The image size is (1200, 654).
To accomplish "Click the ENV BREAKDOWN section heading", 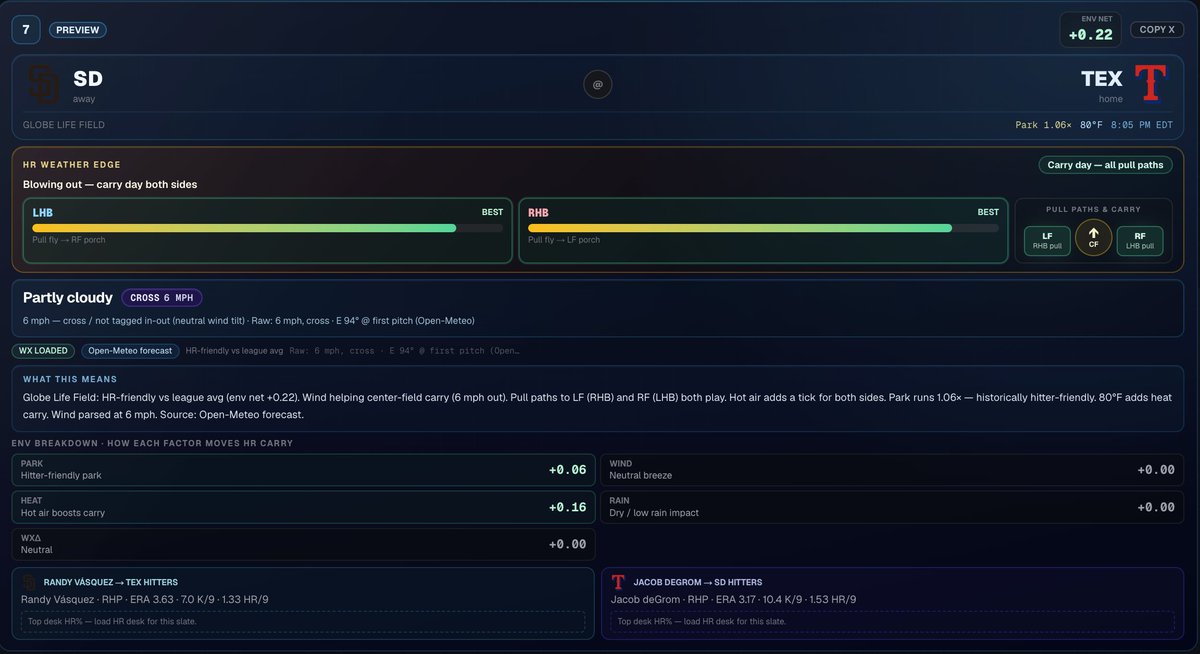I will 152,443.
